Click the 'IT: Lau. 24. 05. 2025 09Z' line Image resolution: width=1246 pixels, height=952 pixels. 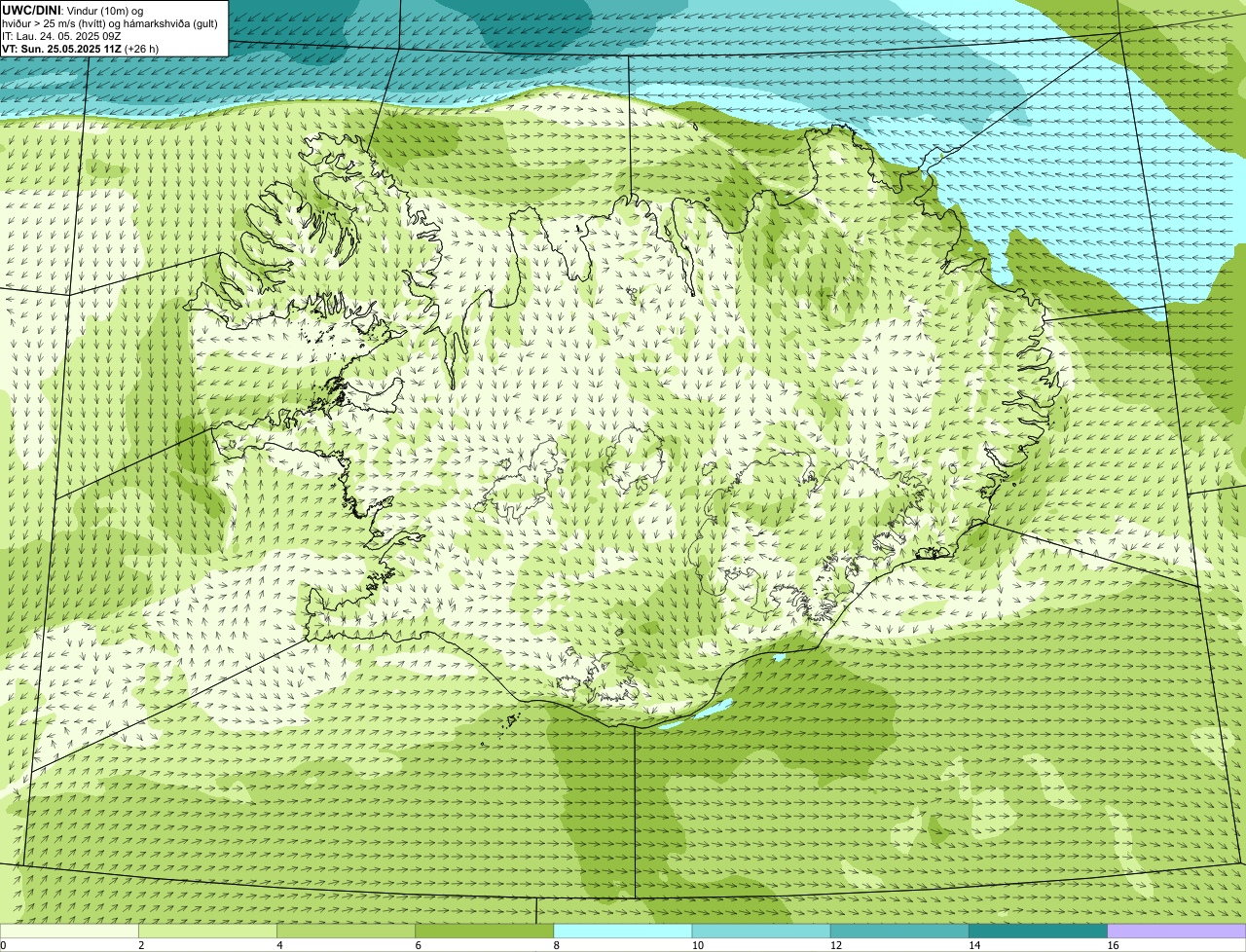tap(61, 35)
